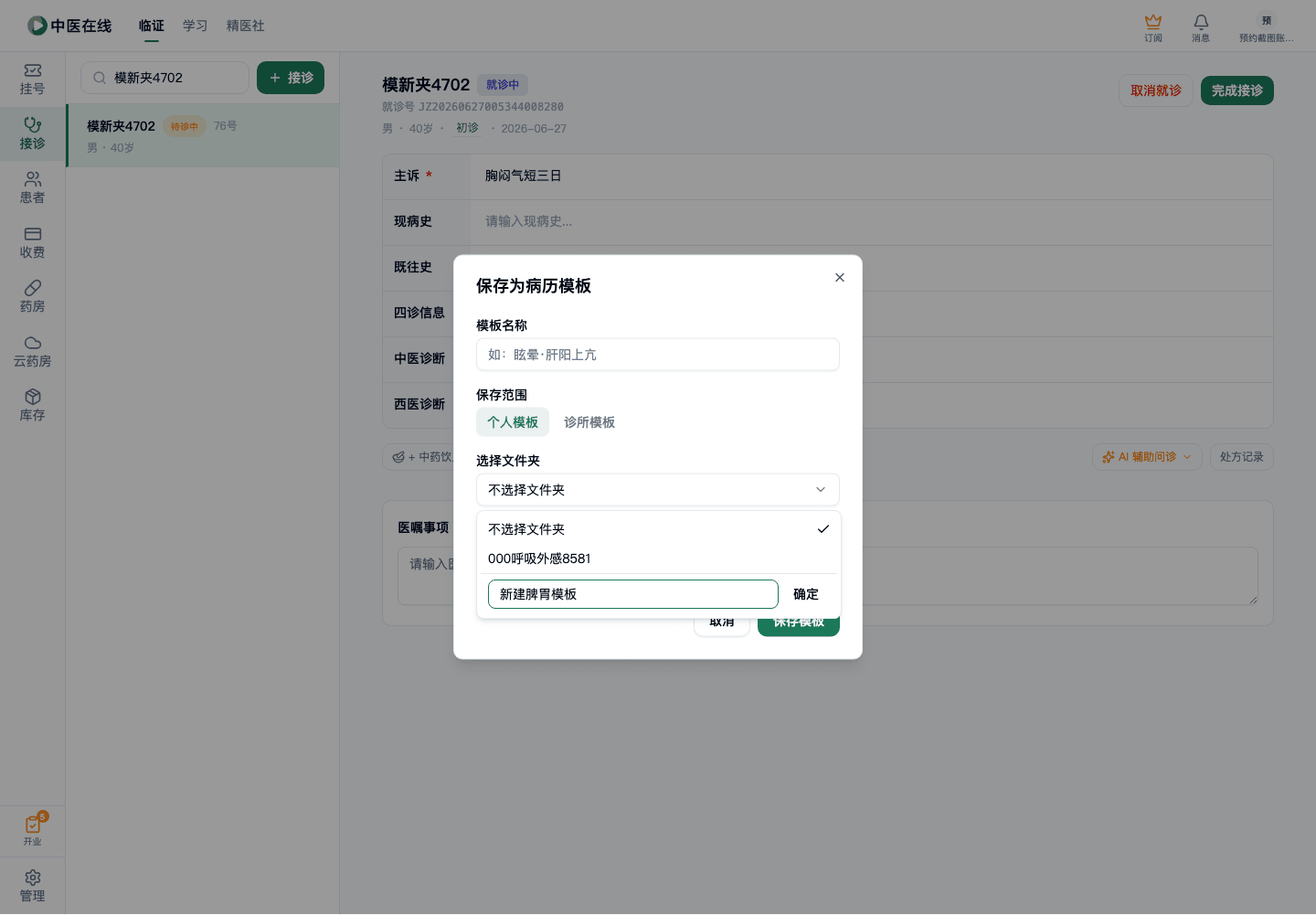Click the 中药饮片 add prescription icon

(x=398, y=457)
